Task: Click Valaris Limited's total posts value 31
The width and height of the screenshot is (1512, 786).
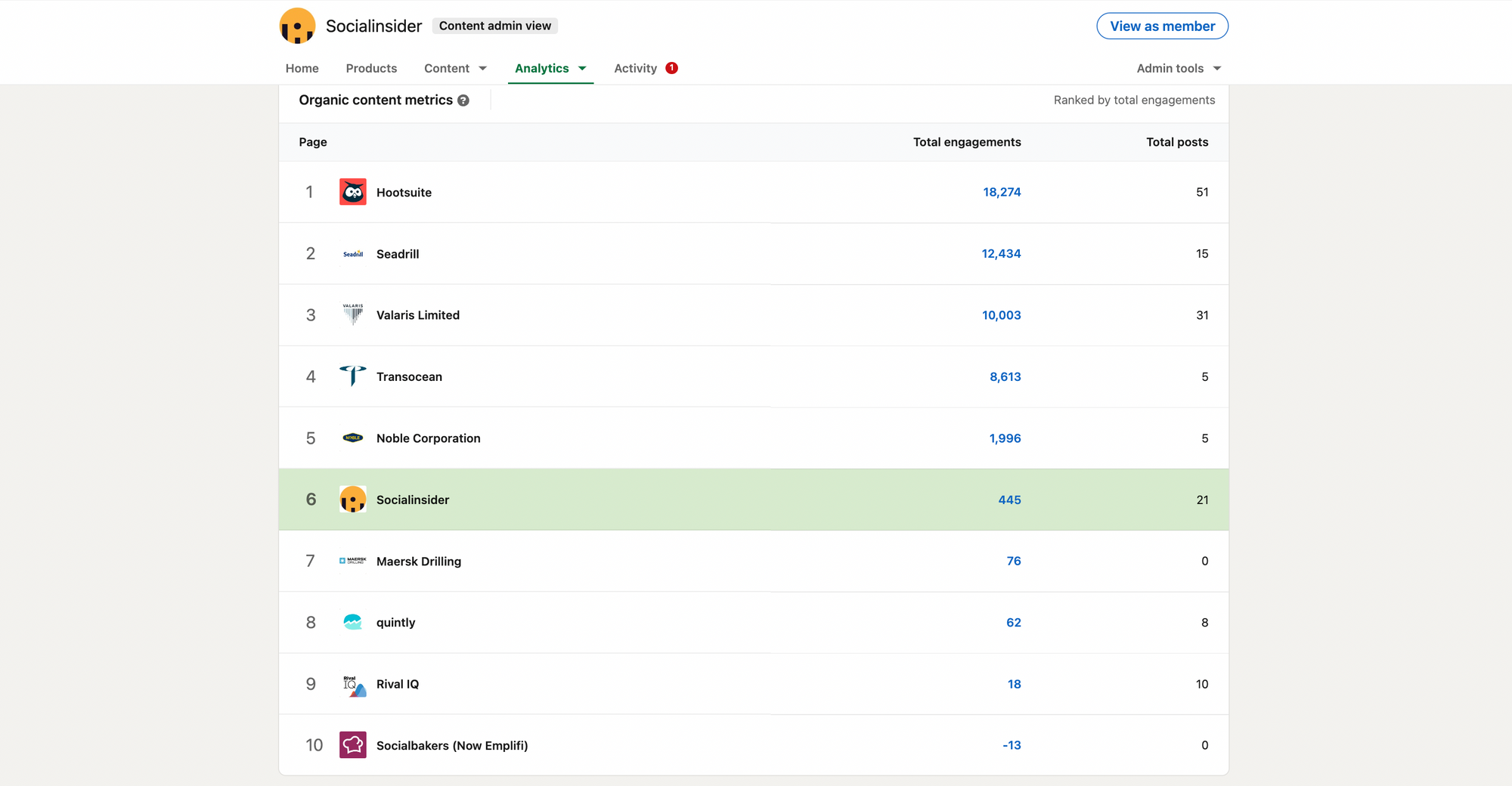Action: pyautogui.click(x=1202, y=315)
